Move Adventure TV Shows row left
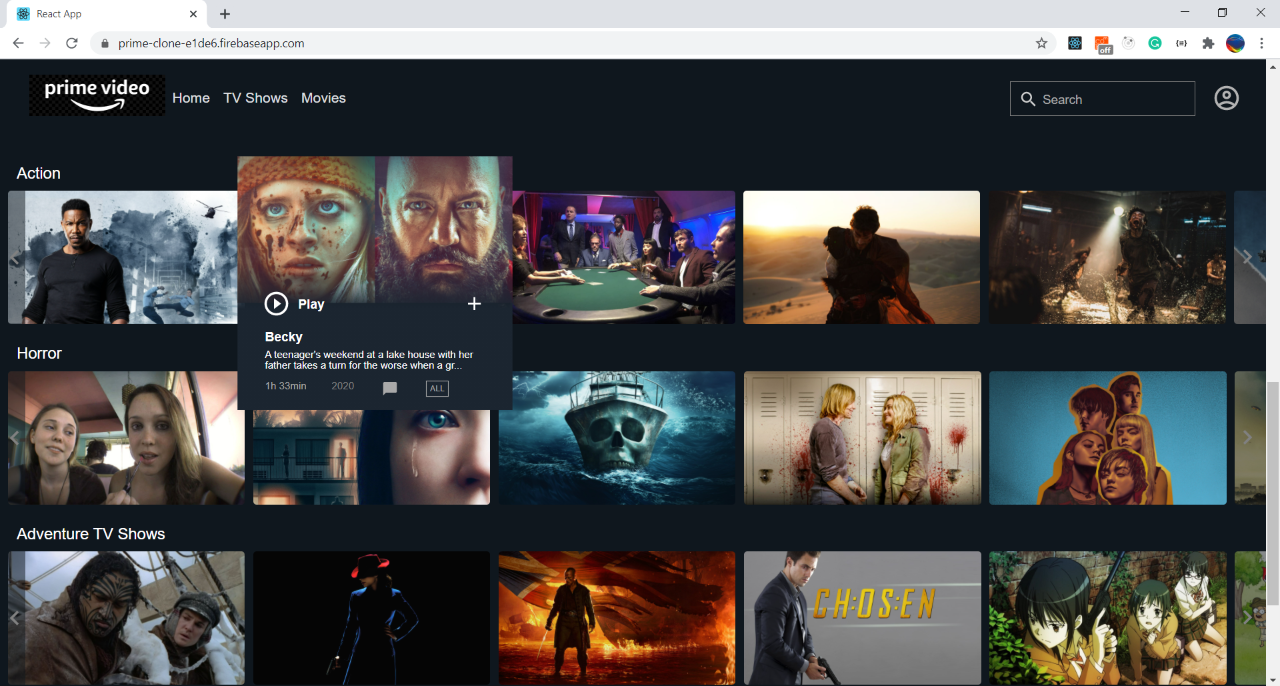 tap(15, 618)
